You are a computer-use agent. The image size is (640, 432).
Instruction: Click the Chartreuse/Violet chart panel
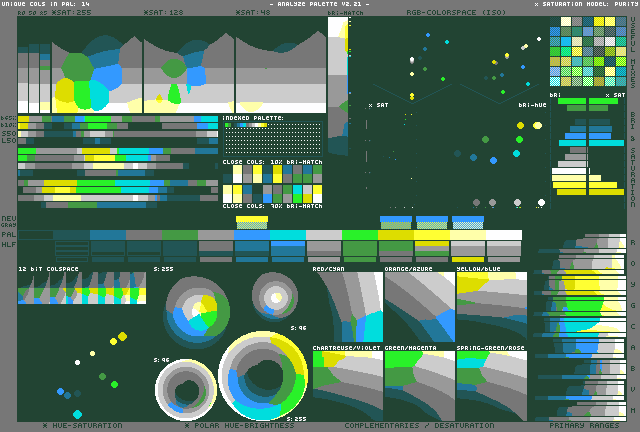pyautogui.click(x=347, y=385)
